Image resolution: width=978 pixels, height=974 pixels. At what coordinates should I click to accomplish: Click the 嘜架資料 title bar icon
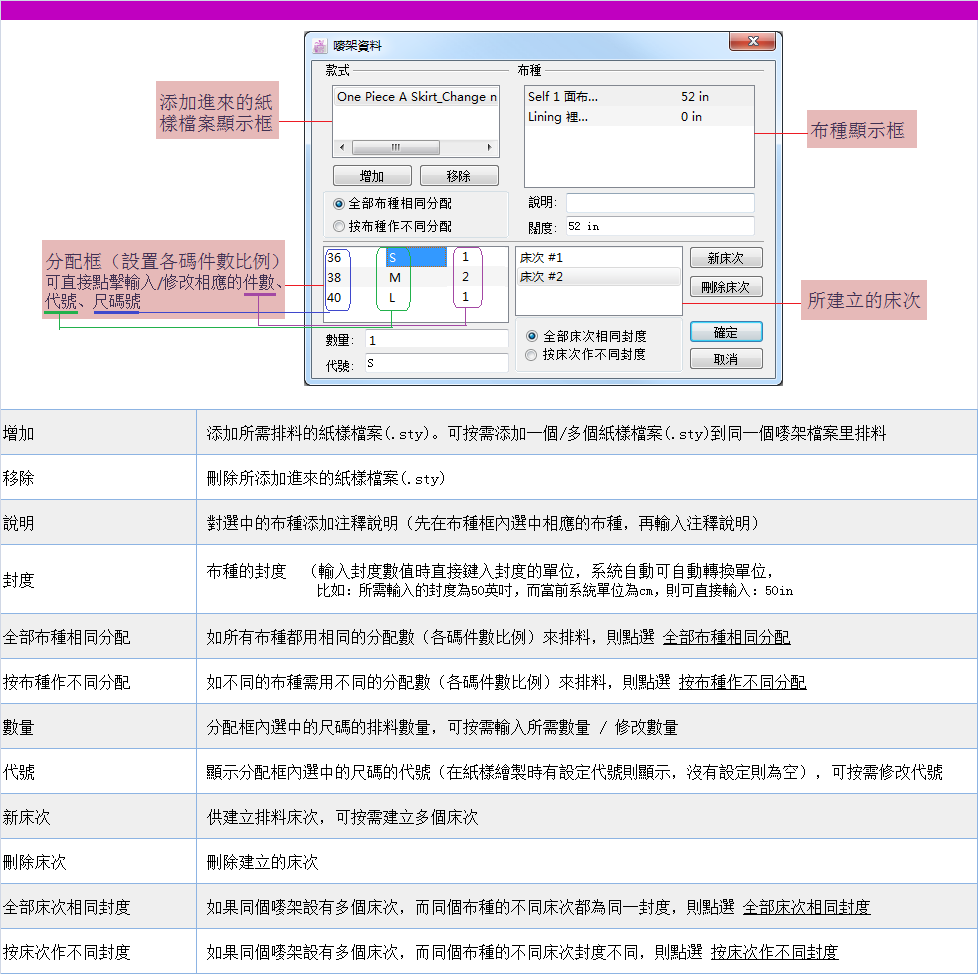pyautogui.click(x=320, y=46)
